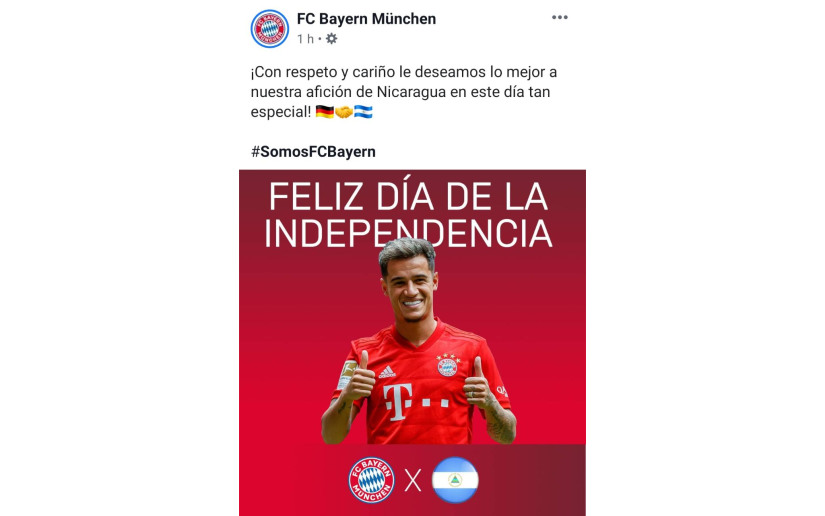The width and height of the screenshot is (825, 516).
Task: Click the word 'INDEPENDENCIA' in the image
Action: 408,233
